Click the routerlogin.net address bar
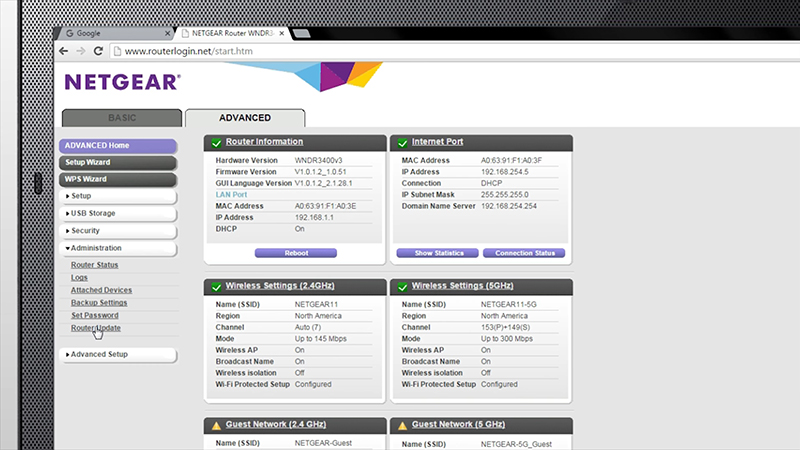This screenshot has height=450, width=800. click(x=454, y=51)
